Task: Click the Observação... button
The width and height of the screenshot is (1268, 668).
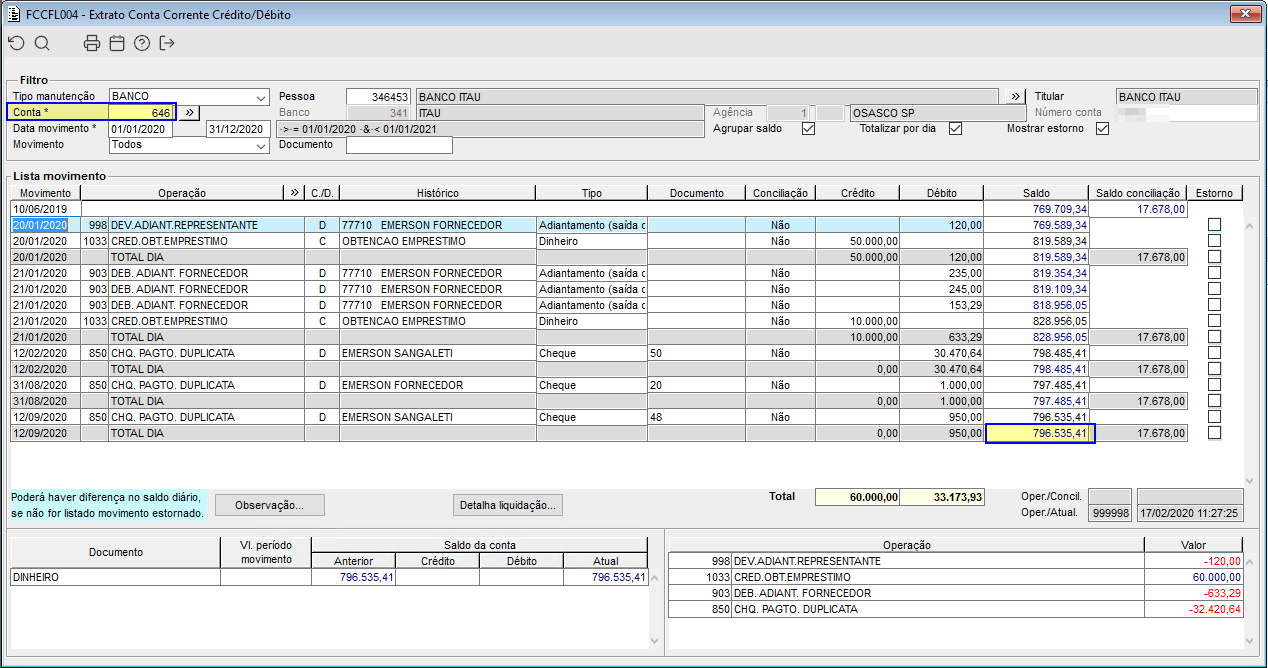Action: 269,505
